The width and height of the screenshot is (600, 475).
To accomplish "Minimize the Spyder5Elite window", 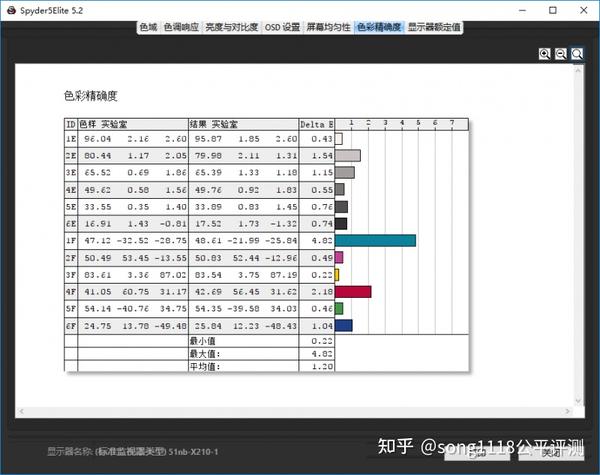I will coord(522,10).
